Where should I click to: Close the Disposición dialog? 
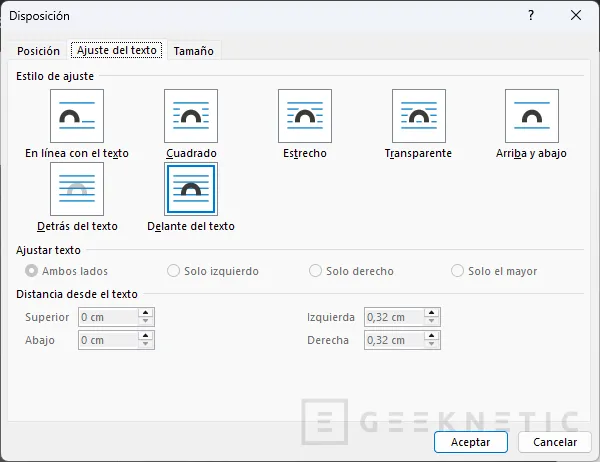(576, 15)
